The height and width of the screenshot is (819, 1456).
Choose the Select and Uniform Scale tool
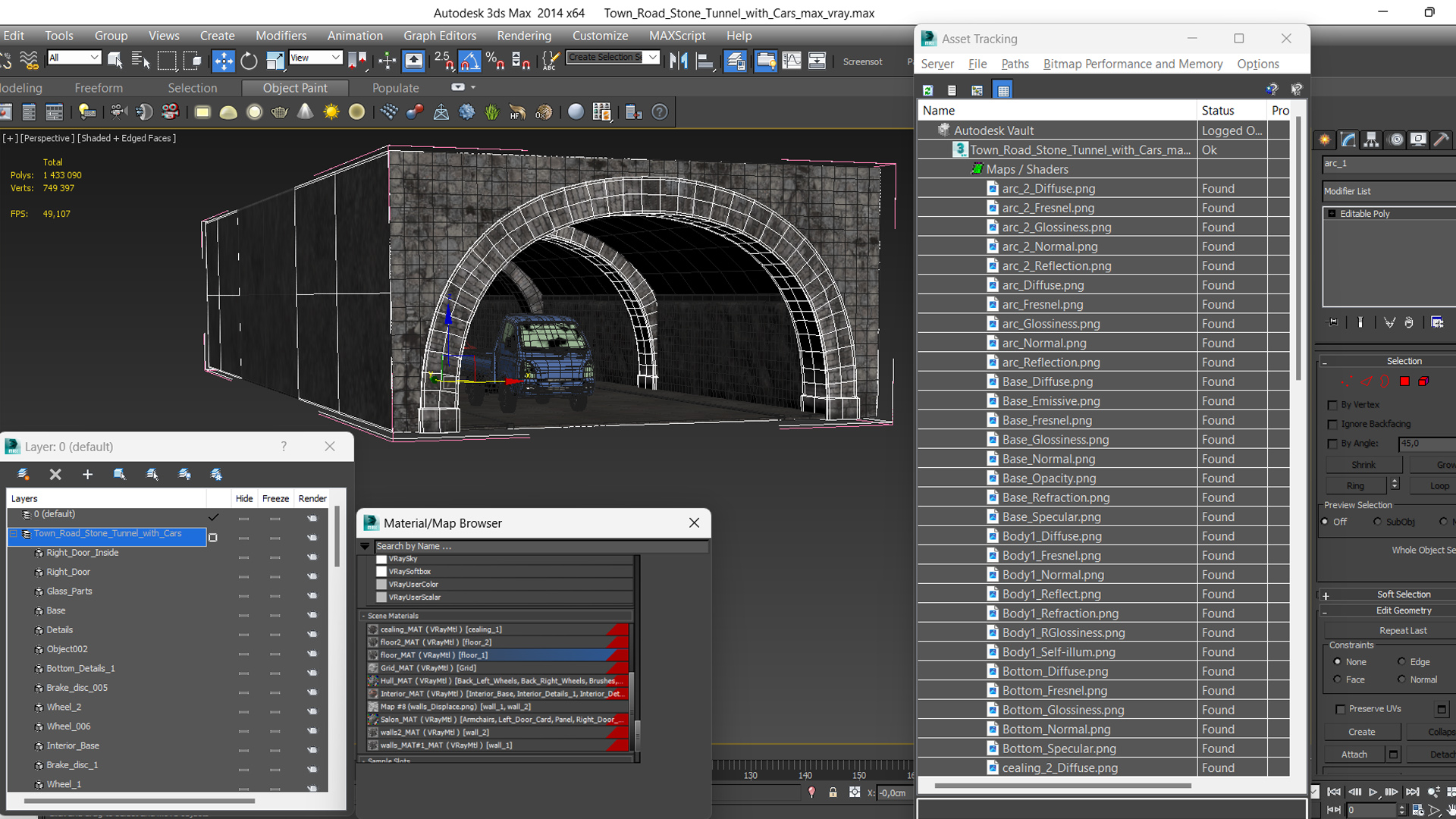tap(275, 61)
